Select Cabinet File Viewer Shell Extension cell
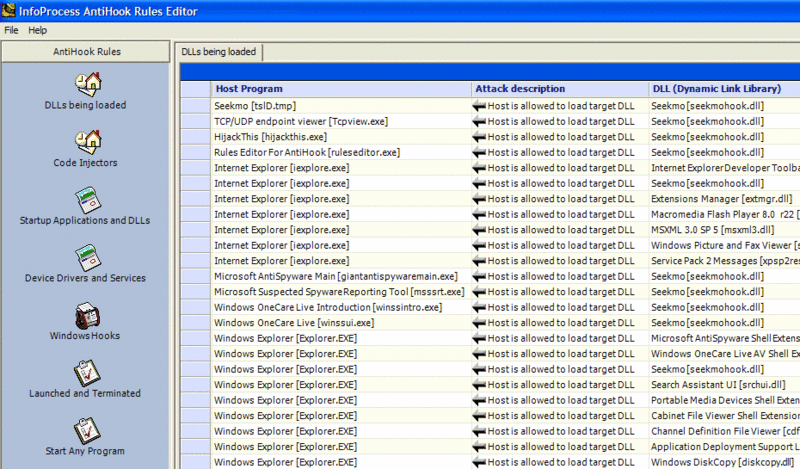 point(724,416)
